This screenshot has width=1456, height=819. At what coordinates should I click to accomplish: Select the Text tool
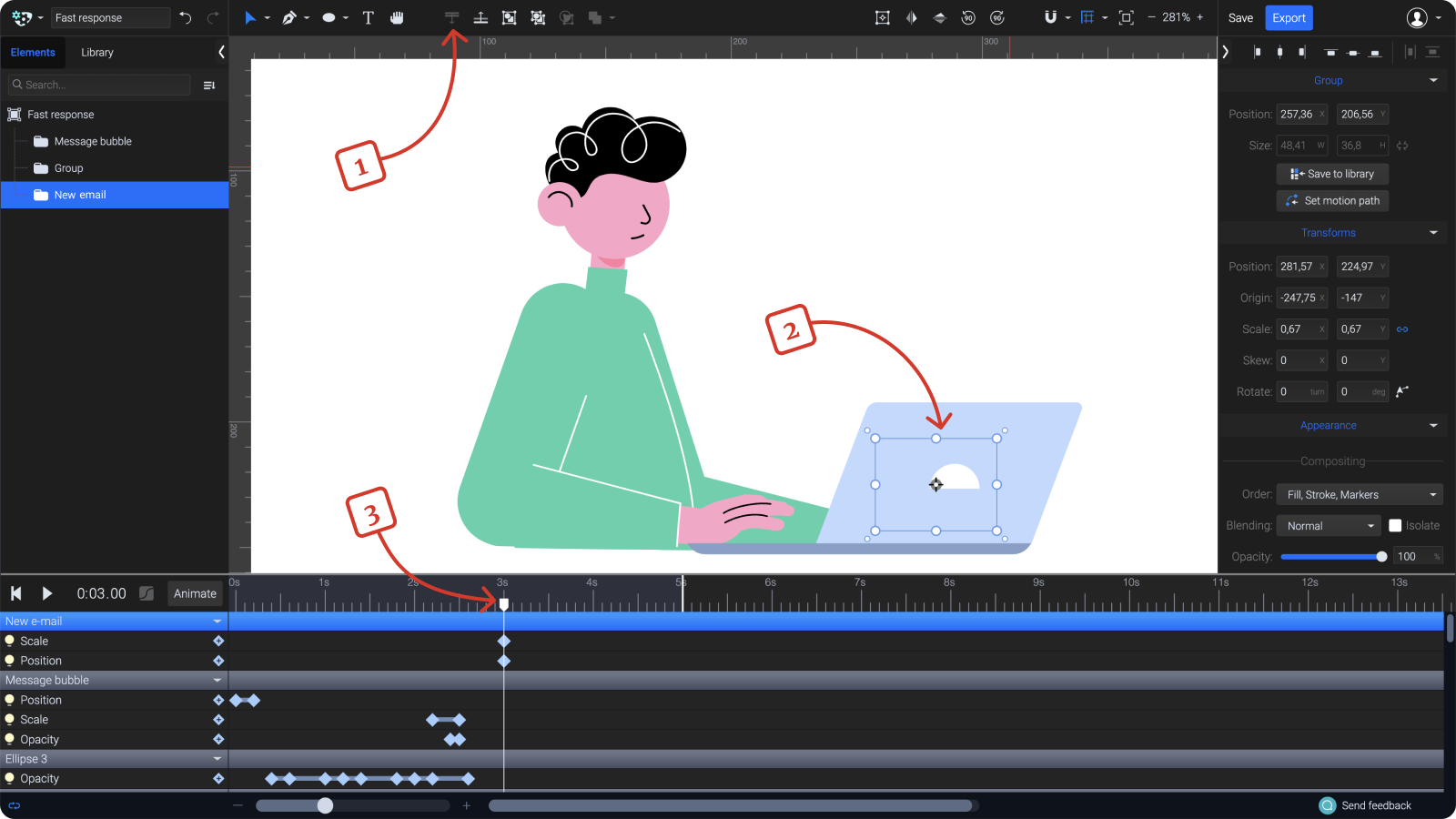click(x=368, y=17)
